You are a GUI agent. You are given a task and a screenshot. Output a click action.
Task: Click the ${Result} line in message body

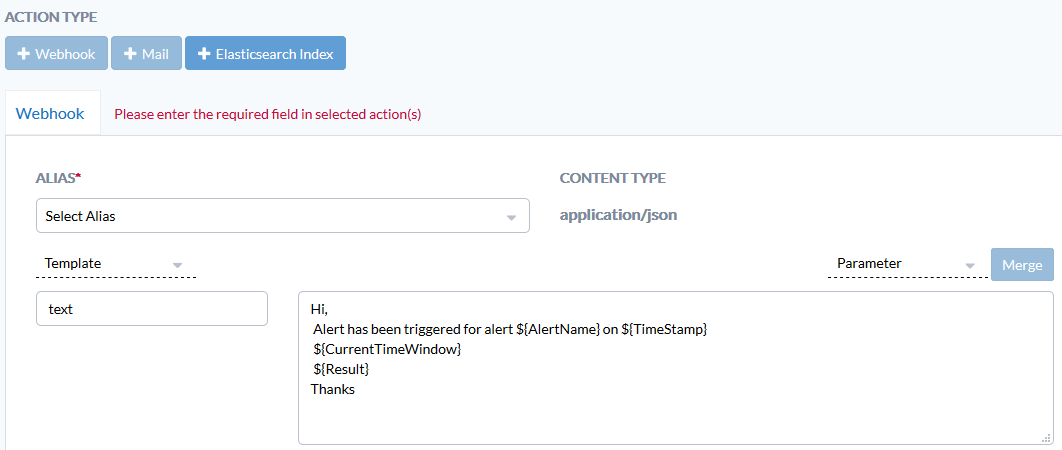point(341,369)
